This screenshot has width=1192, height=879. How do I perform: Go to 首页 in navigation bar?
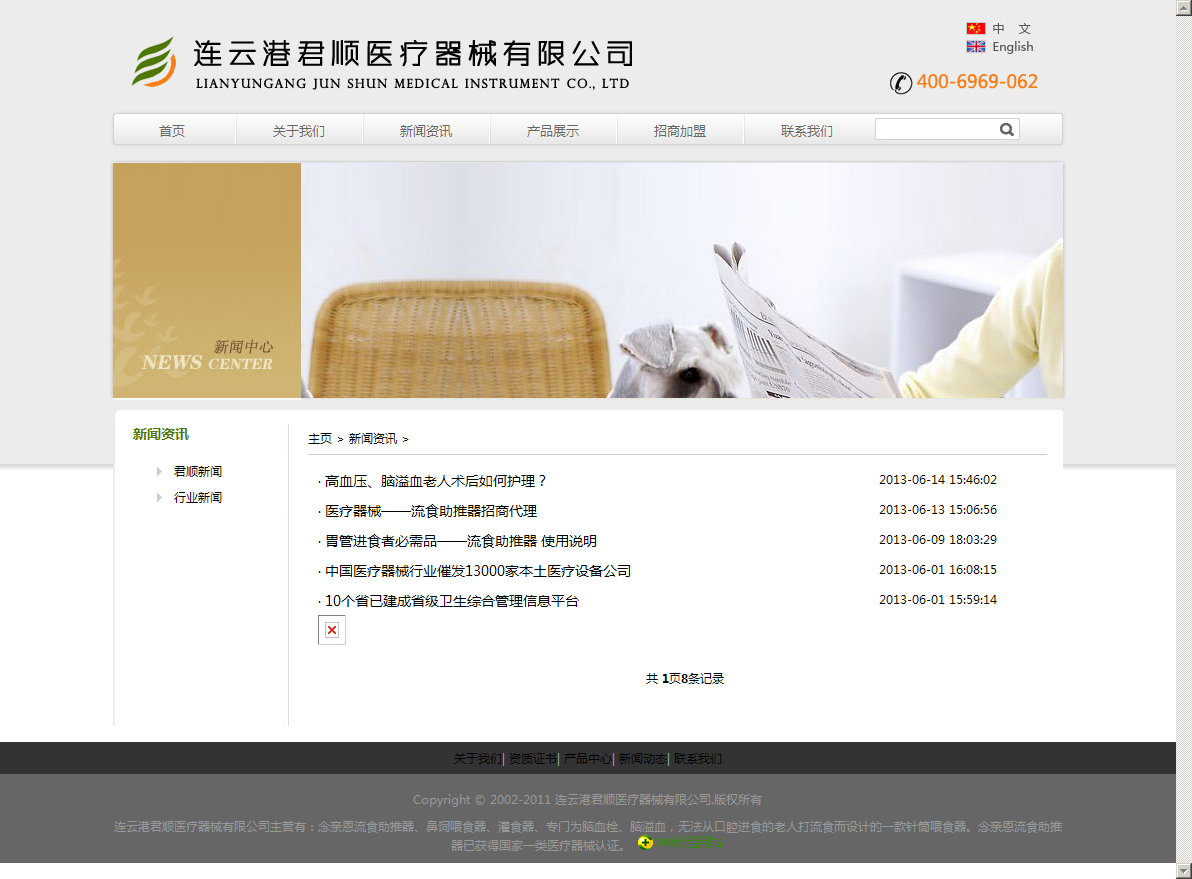click(172, 131)
